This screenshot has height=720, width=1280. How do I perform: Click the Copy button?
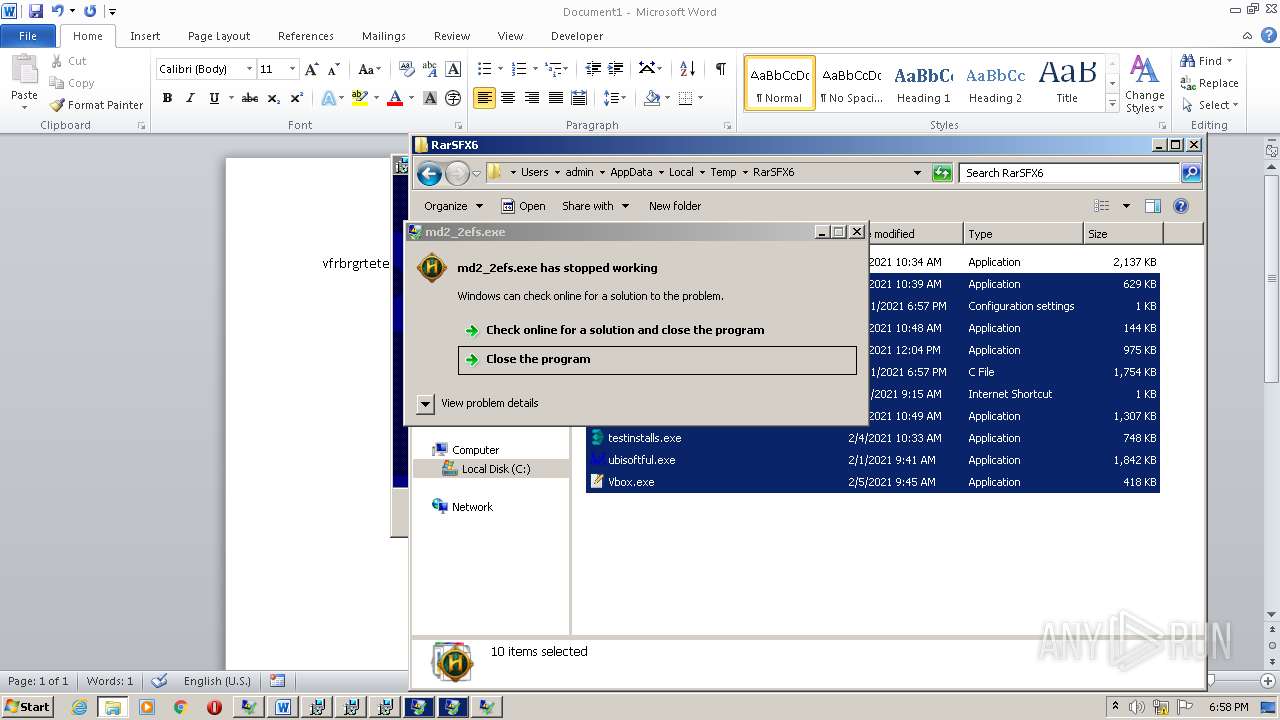click(72, 83)
